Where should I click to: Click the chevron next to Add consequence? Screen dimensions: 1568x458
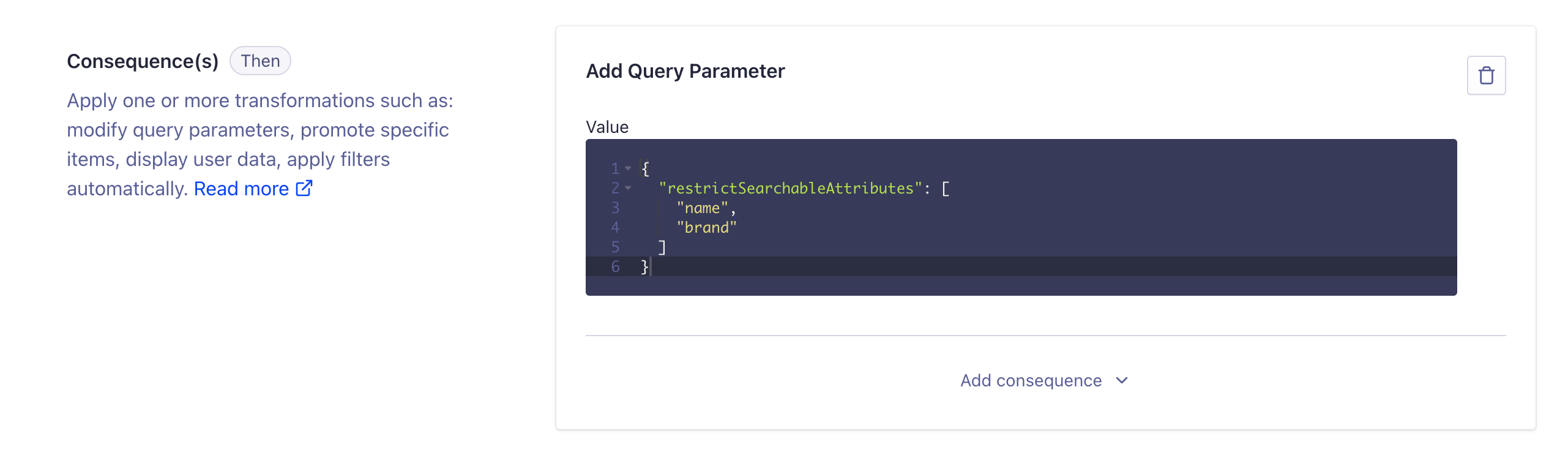[1121, 381]
